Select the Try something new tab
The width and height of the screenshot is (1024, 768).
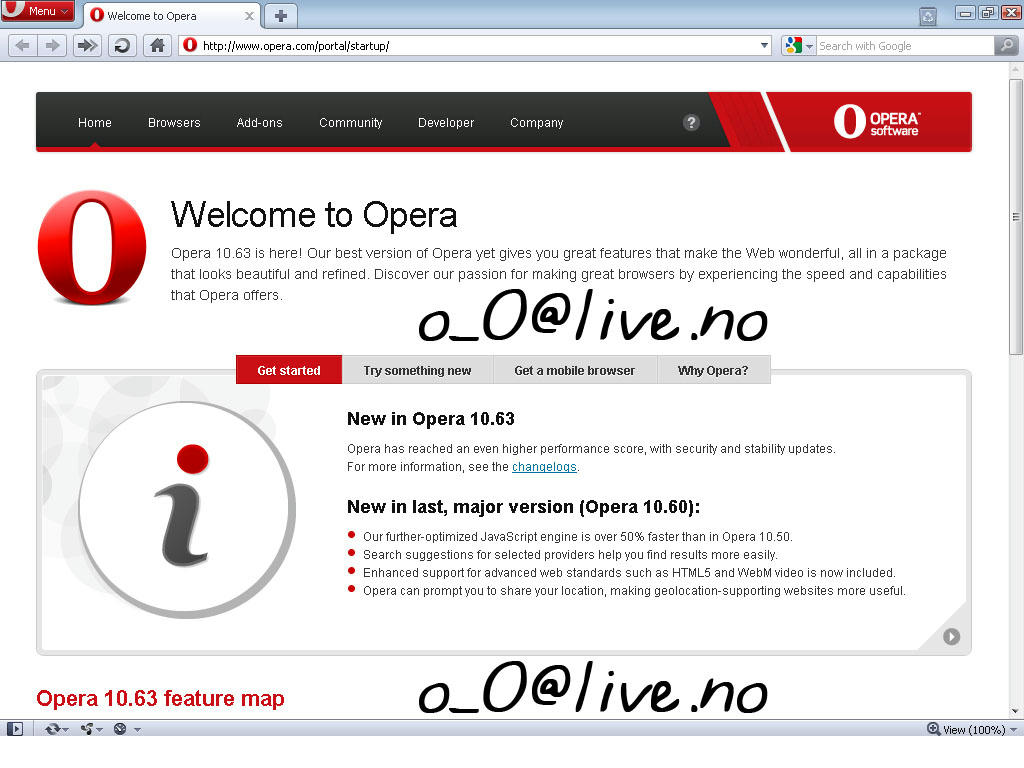click(417, 370)
